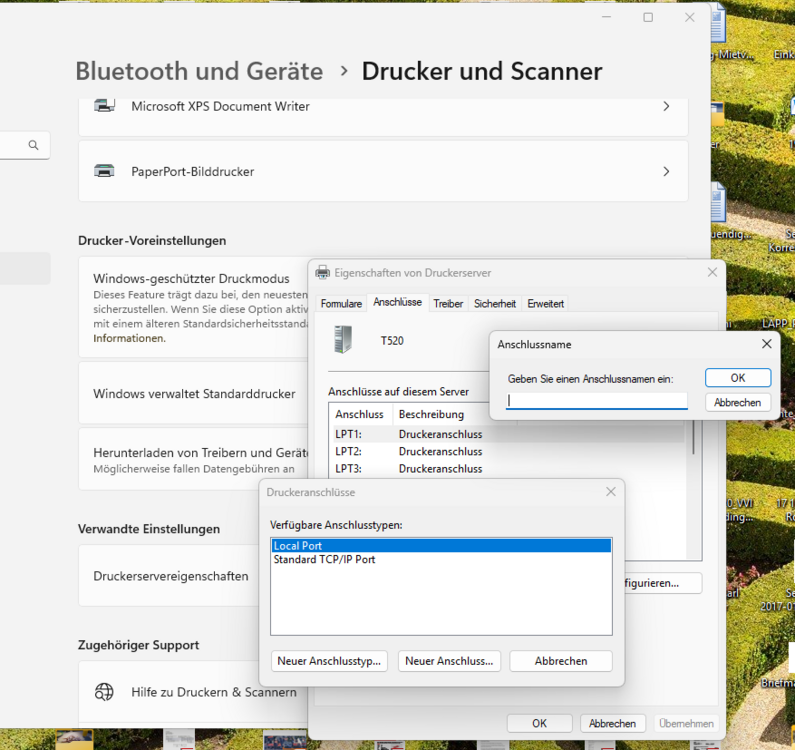Click the printer icon in Eigenschaften title bar
Viewport: 795px width, 750px height.
322,272
